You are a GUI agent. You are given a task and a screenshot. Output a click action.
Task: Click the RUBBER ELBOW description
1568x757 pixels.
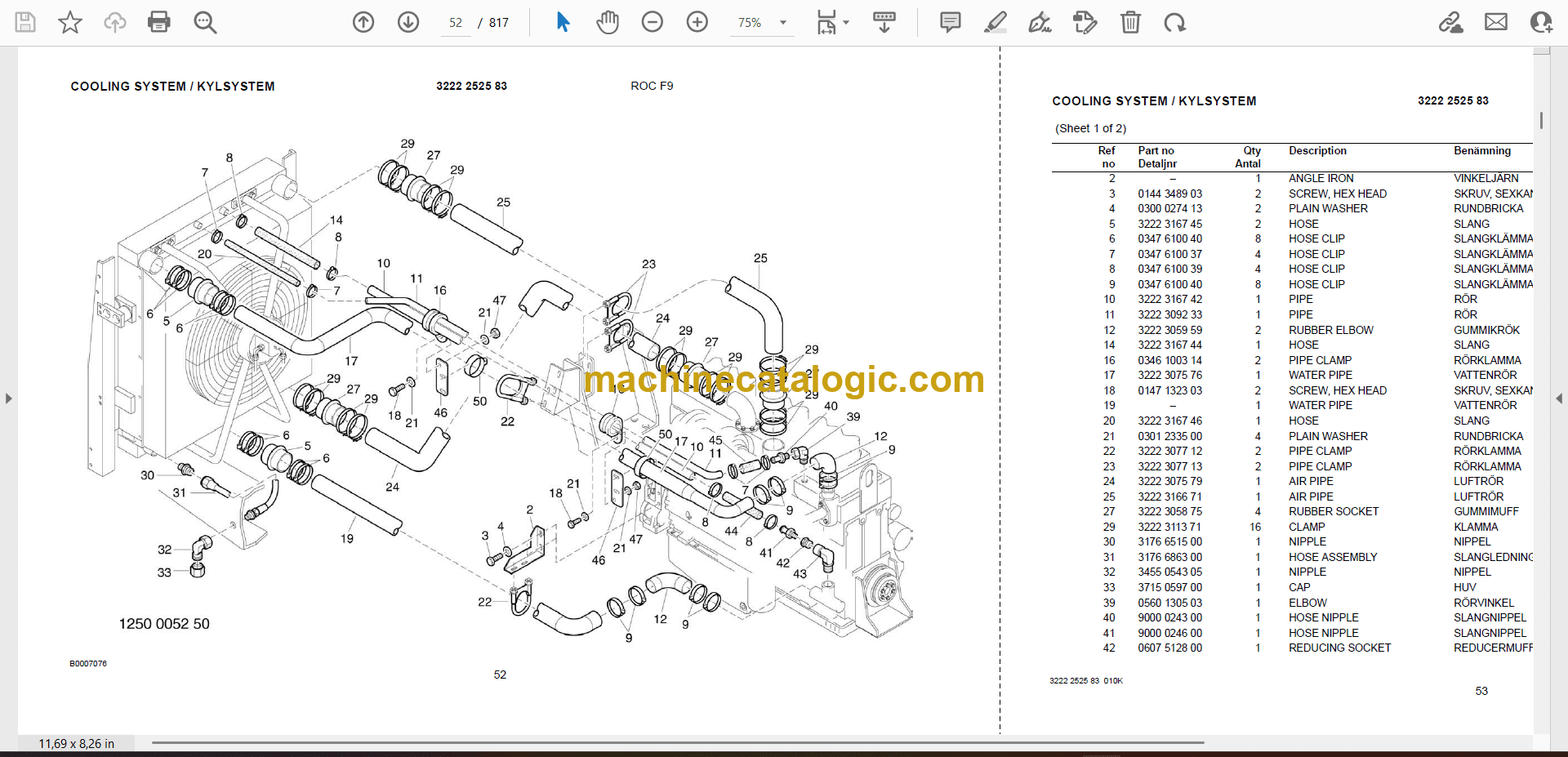click(x=1331, y=330)
